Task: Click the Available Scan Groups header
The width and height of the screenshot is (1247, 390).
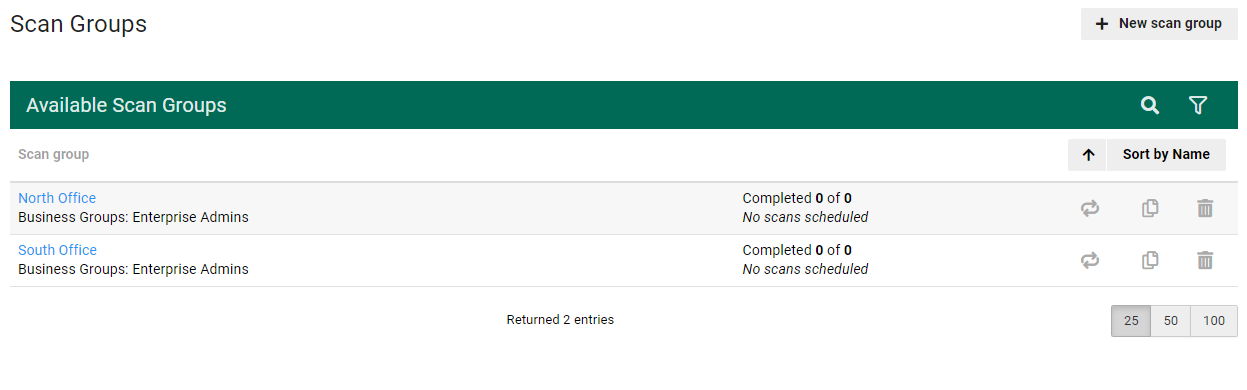Action: pyautogui.click(x=126, y=105)
